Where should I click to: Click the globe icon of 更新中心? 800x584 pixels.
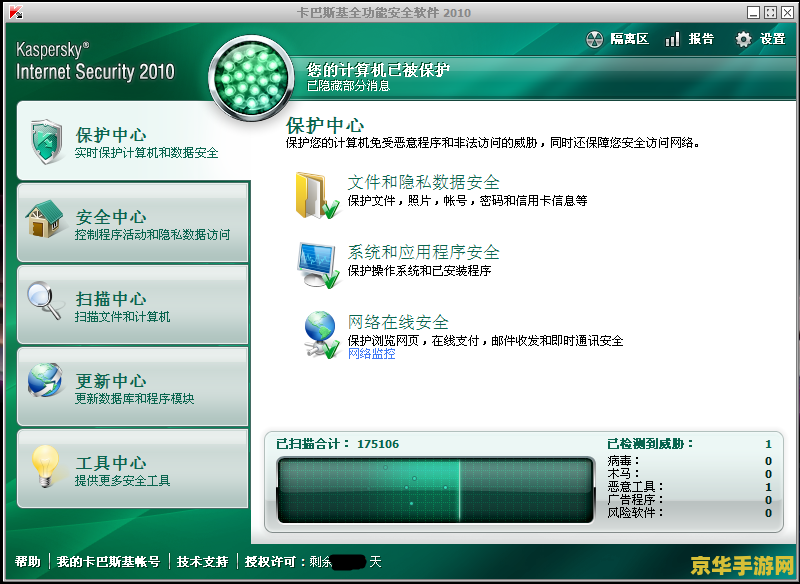[x=45, y=380]
